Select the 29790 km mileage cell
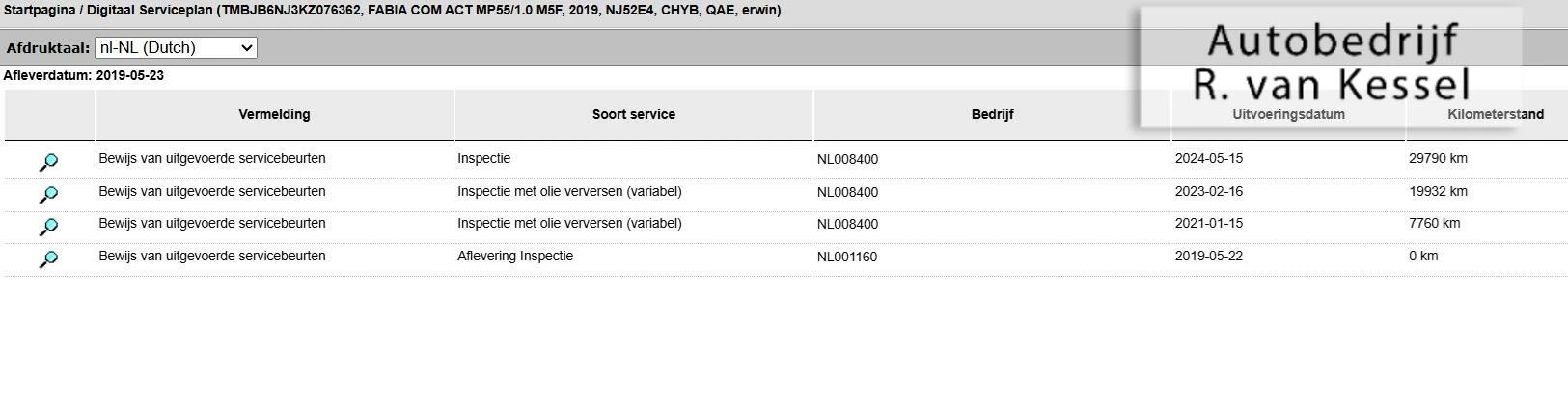 pyautogui.click(x=1438, y=158)
